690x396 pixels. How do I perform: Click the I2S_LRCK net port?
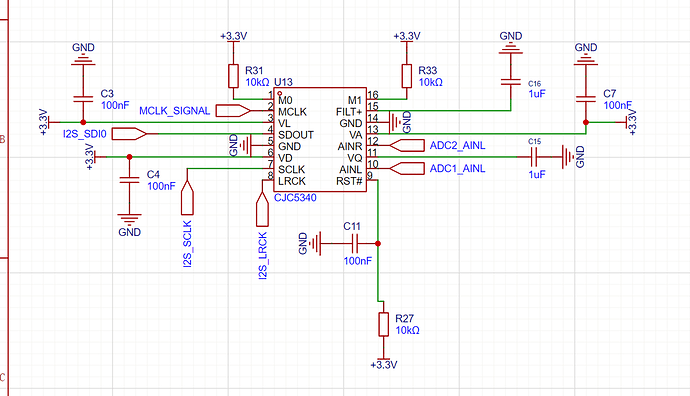[262, 209]
